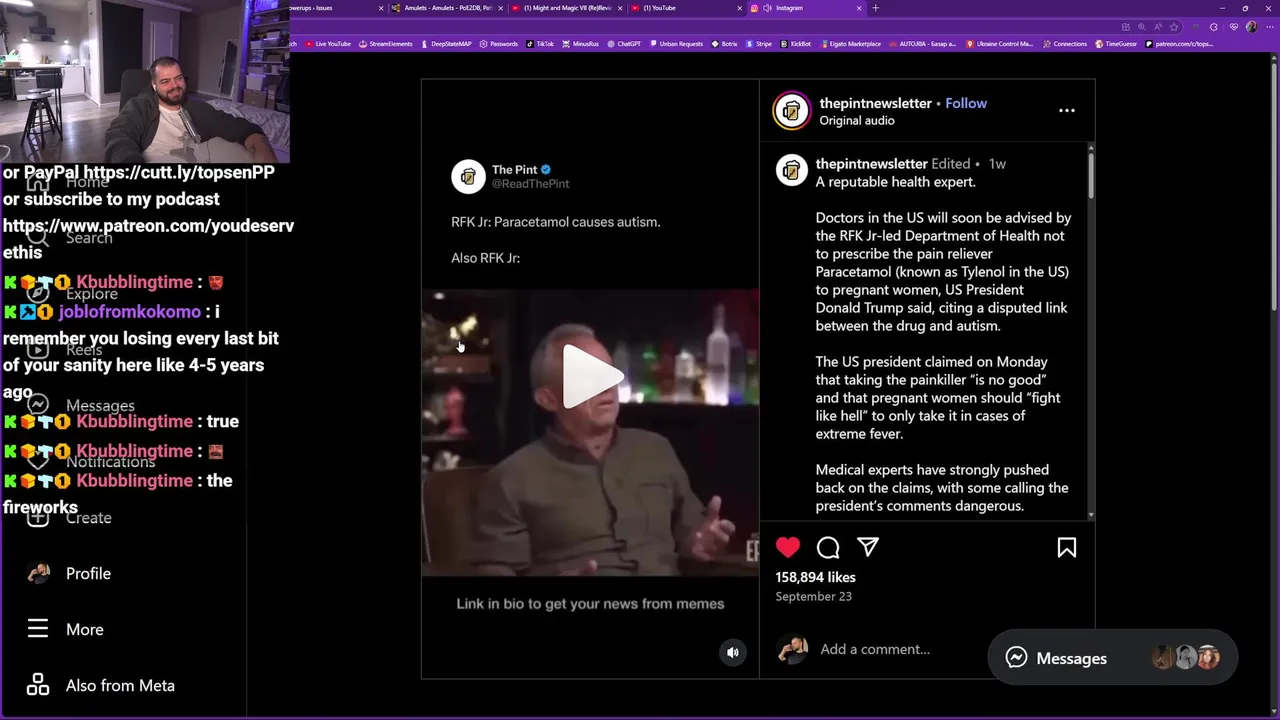Open thepintnewsletter username in caption

pyautogui.click(x=871, y=164)
